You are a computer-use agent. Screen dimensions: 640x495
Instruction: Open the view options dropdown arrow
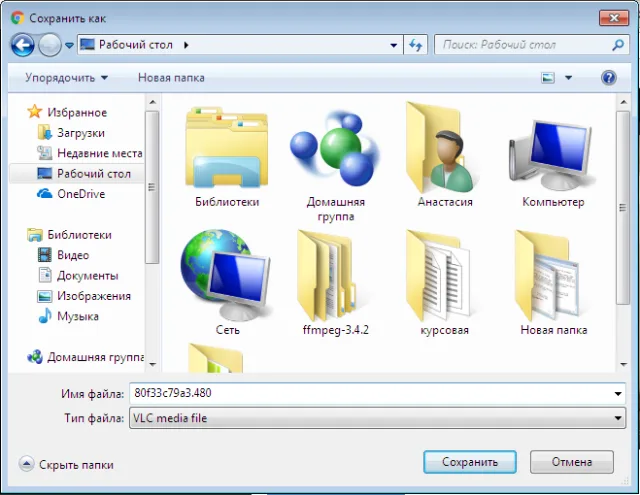click(x=568, y=78)
